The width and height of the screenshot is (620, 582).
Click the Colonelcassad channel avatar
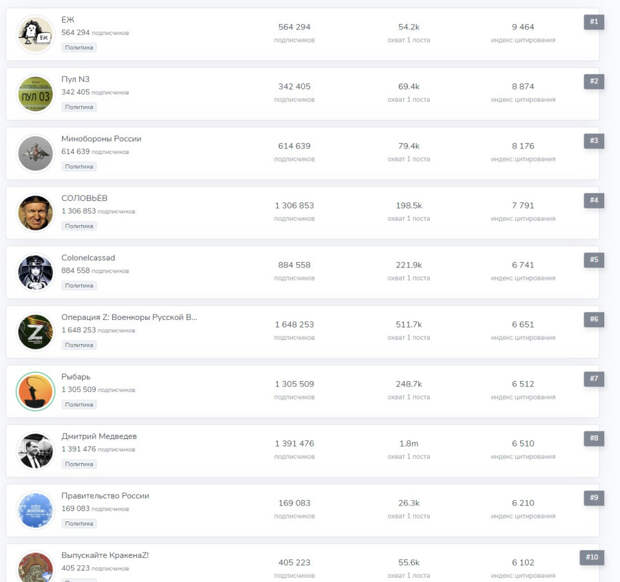(35, 272)
